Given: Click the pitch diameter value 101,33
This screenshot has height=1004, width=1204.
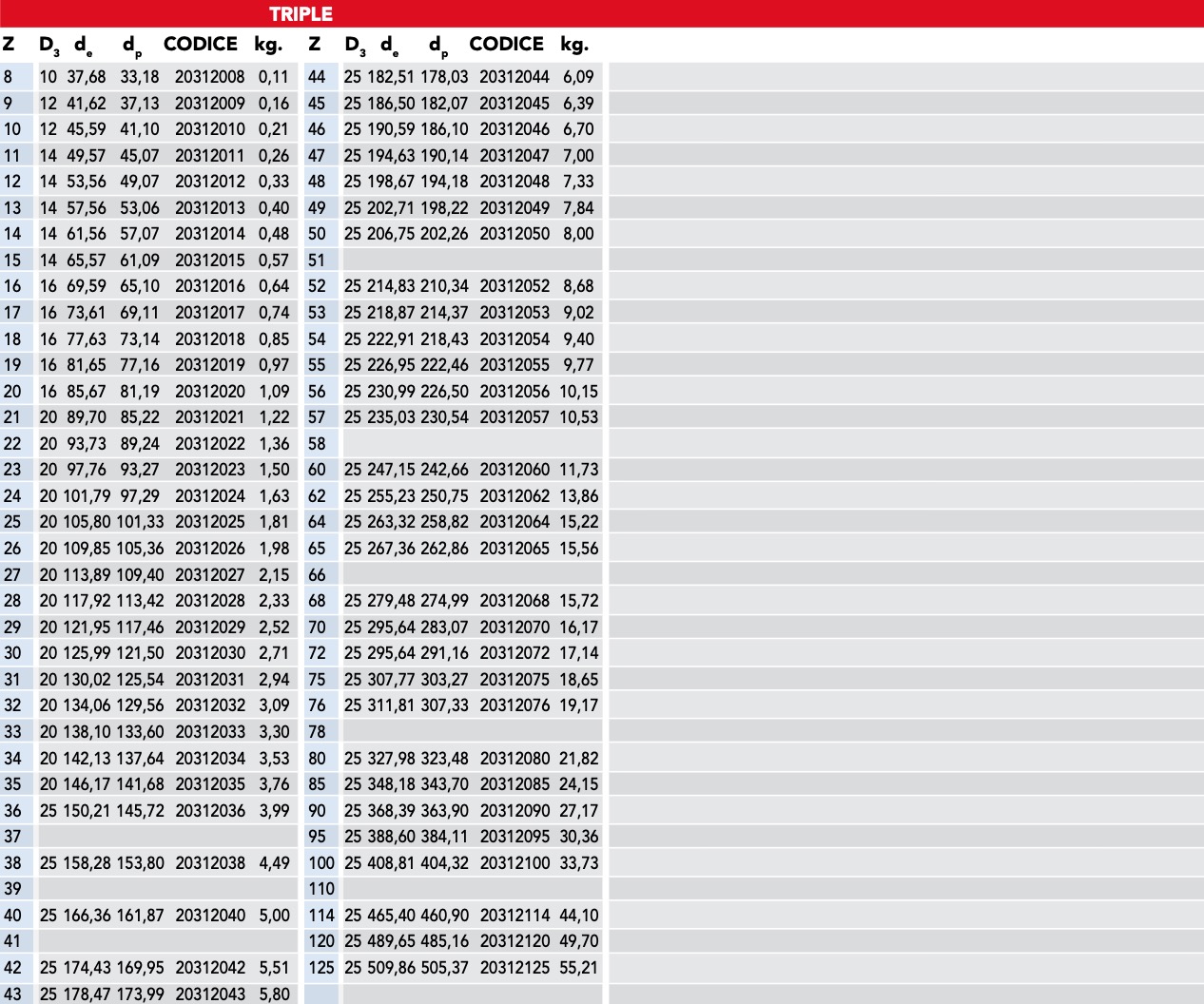Looking at the screenshot, I should pyautogui.click(x=140, y=522).
